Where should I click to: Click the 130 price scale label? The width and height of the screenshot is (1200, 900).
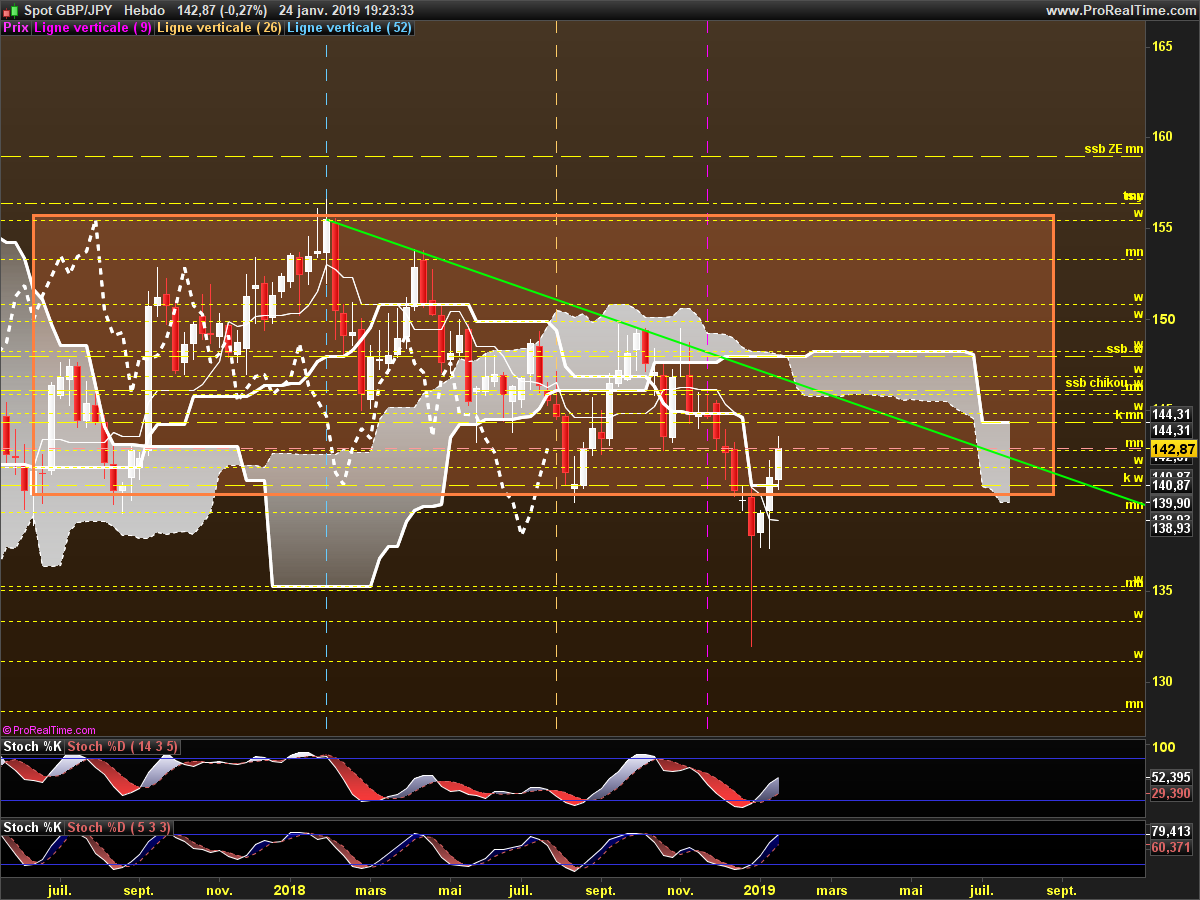(1162, 682)
